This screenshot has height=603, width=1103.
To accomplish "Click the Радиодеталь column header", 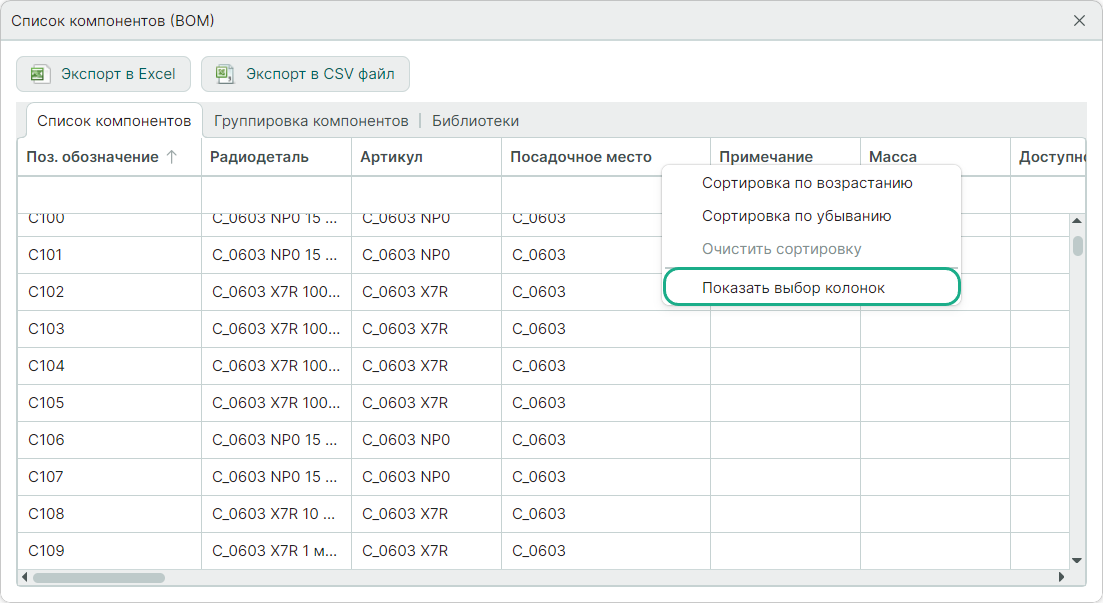I will click(x=260, y=157).
